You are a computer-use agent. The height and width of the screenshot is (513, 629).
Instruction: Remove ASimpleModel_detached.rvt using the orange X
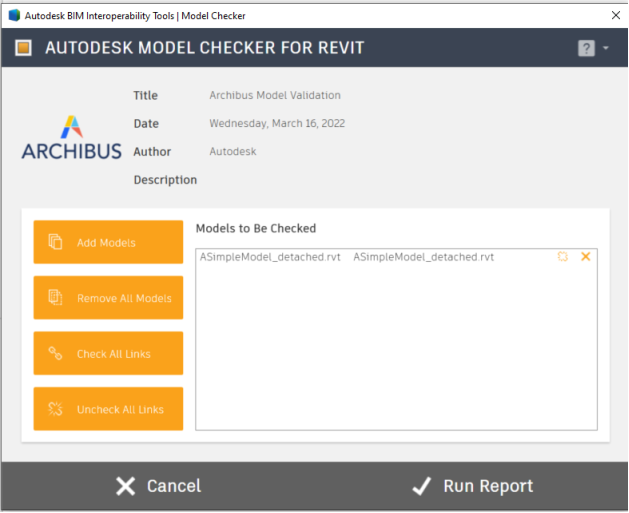586,257
